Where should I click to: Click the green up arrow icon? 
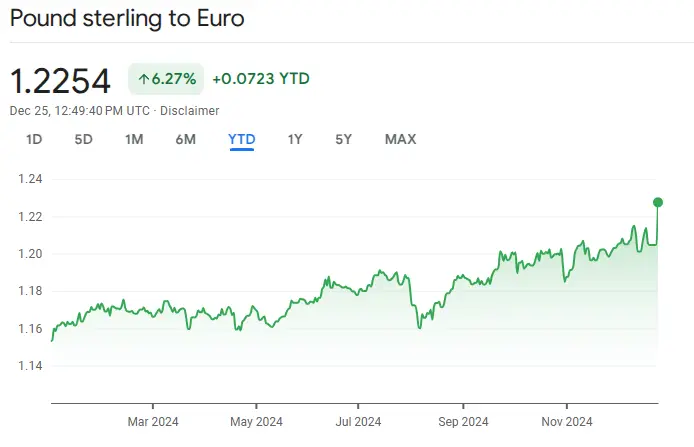[143, 78]
